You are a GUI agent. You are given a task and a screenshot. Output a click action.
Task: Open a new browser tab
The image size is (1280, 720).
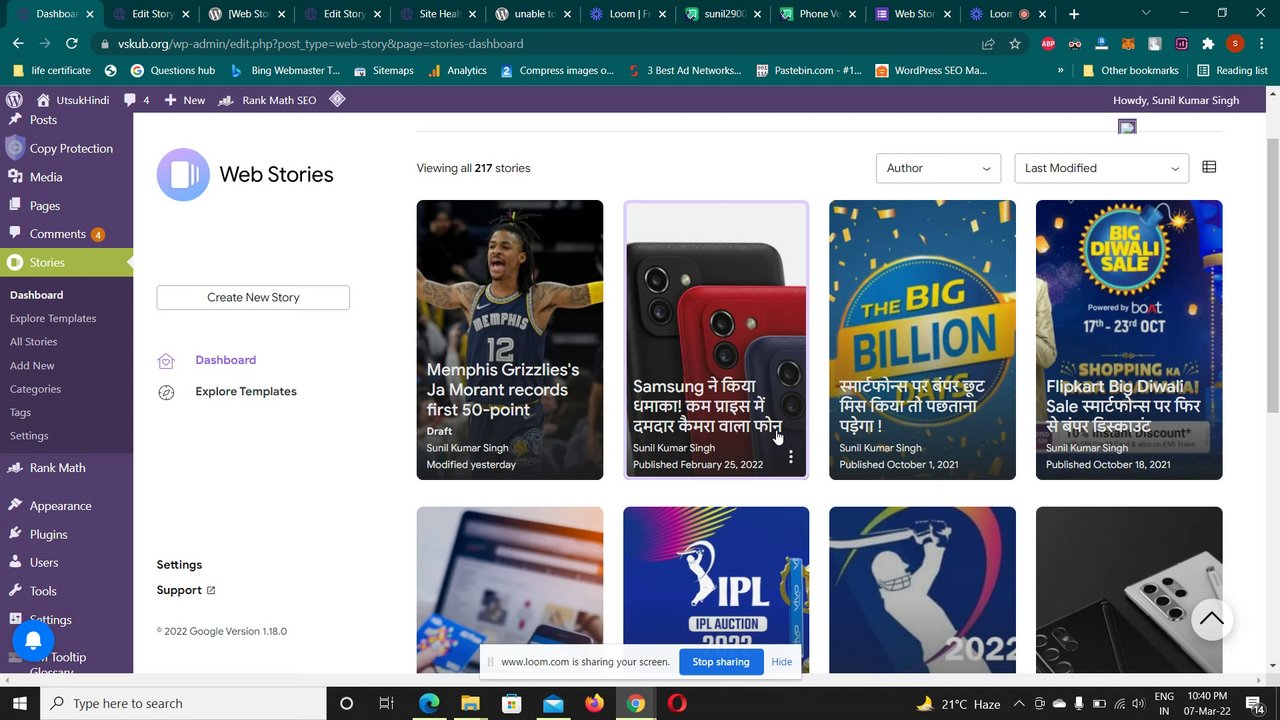[x=1074, y=14]
